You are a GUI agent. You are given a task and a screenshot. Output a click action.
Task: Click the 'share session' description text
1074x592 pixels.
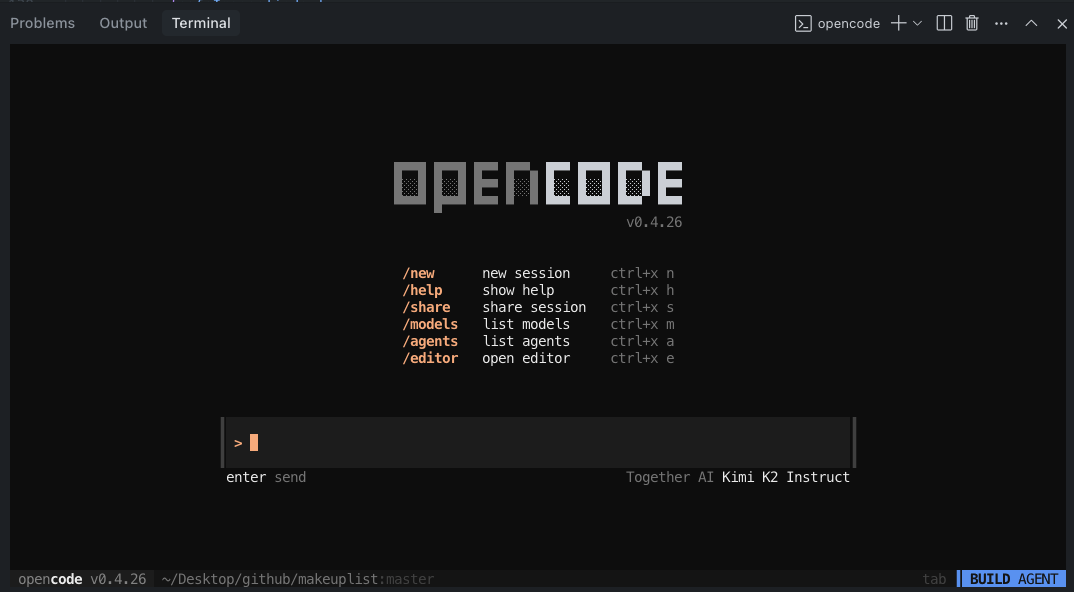(x=534, y=308)
